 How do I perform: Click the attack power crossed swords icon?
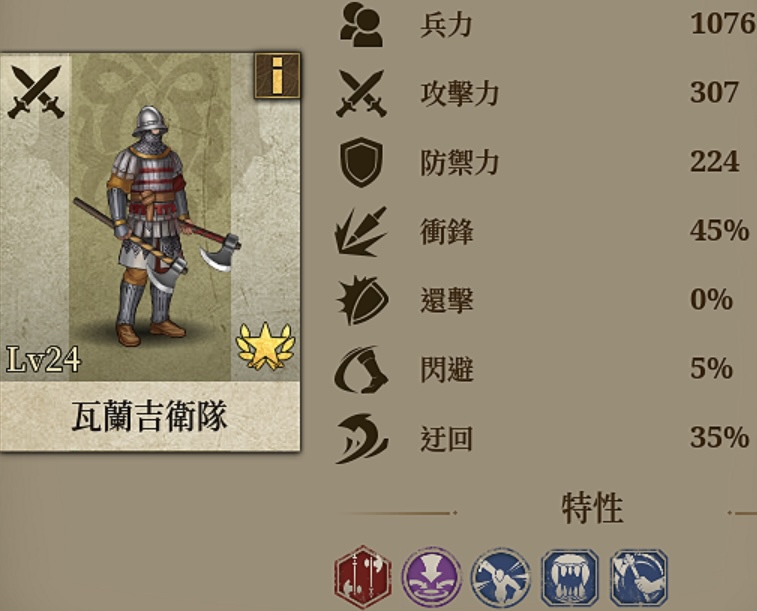(362, 93)
